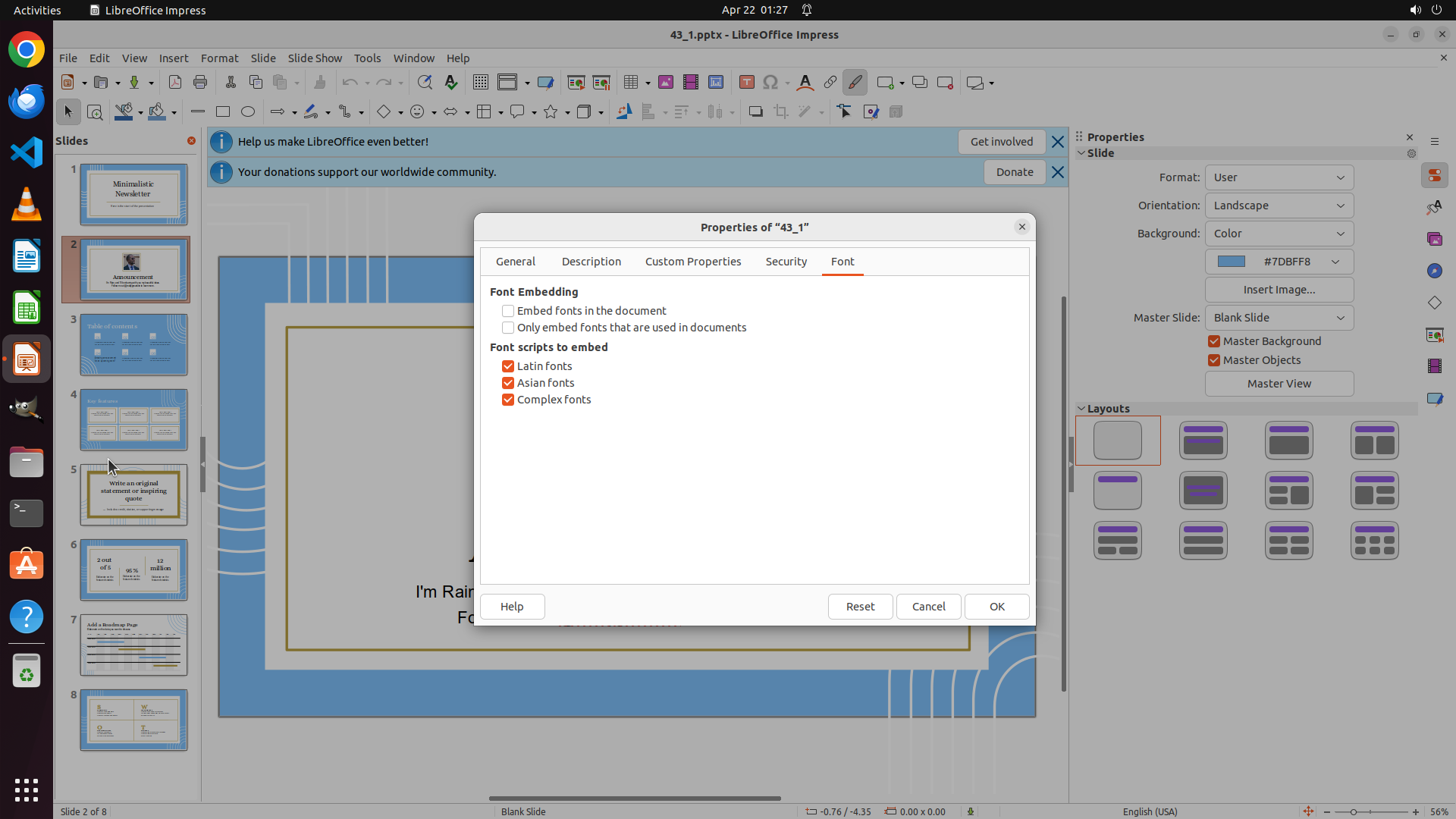Toggle the Master Objects checkbox
The width and height of the screenshot is (1456, 819).
click(x=1214, y=360)
